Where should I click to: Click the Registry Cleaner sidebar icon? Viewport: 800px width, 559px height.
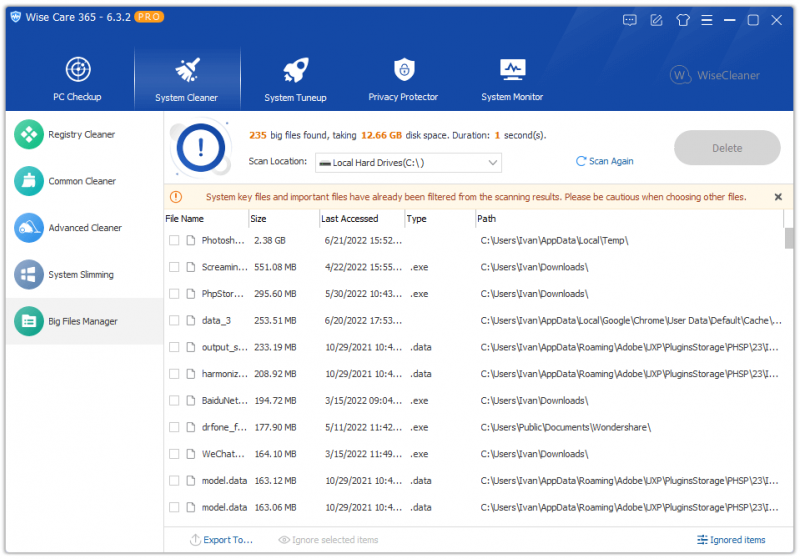pos(29,135)
